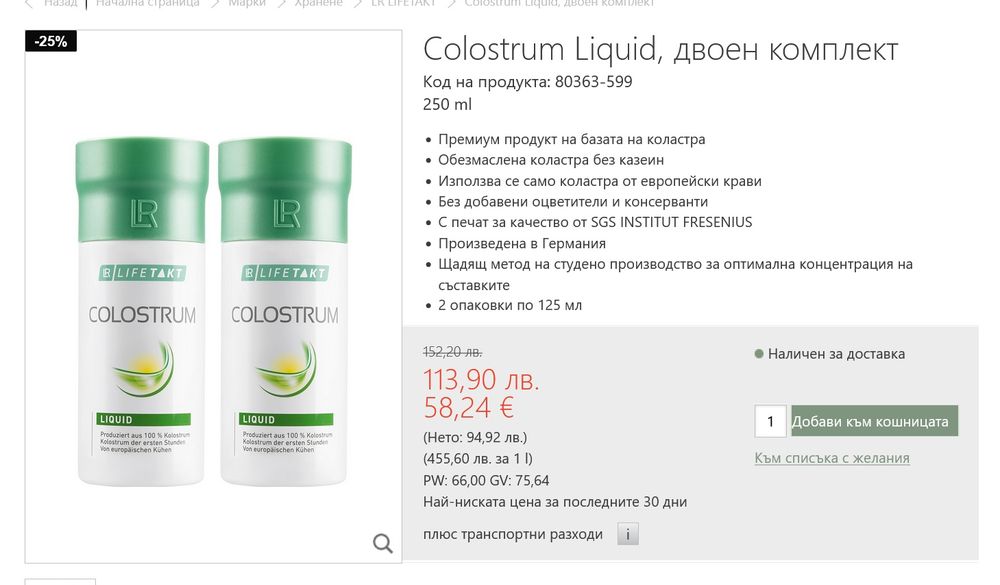Viewport: 1000px width, 585px height.
Task: Add product with Добави към кошницата button
Action: [x=874, y=421]
